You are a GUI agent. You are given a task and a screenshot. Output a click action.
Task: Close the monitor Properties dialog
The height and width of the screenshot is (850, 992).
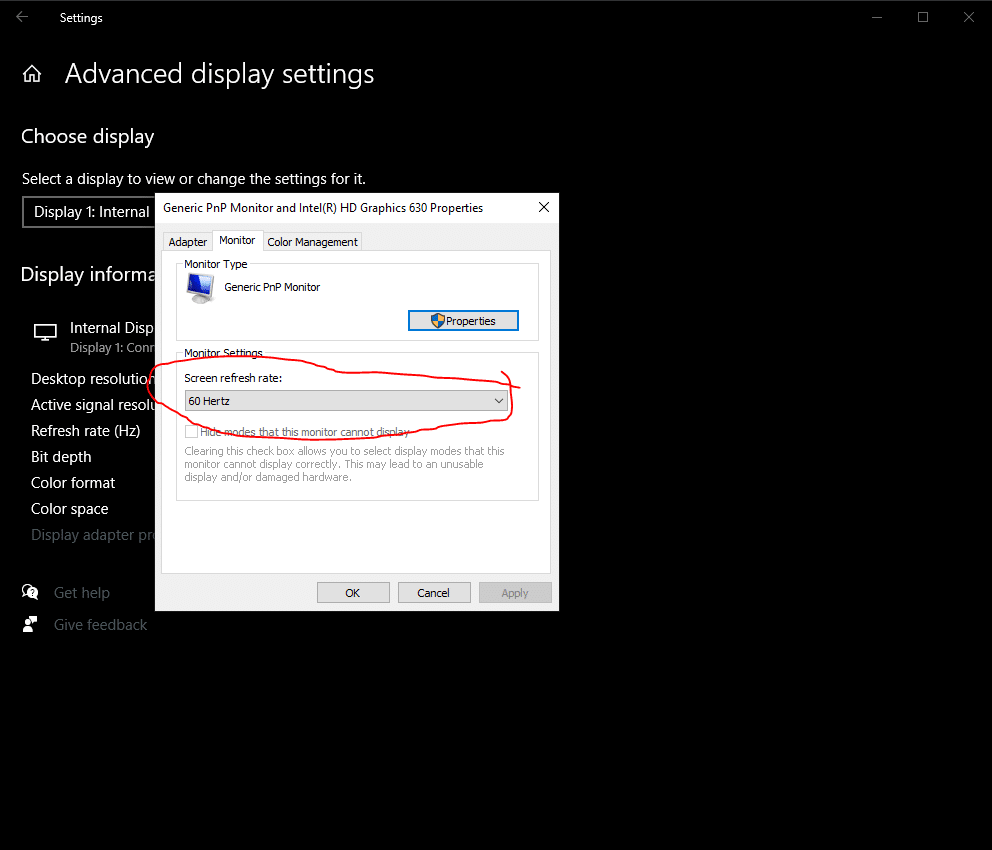click(x=544, y=207)
